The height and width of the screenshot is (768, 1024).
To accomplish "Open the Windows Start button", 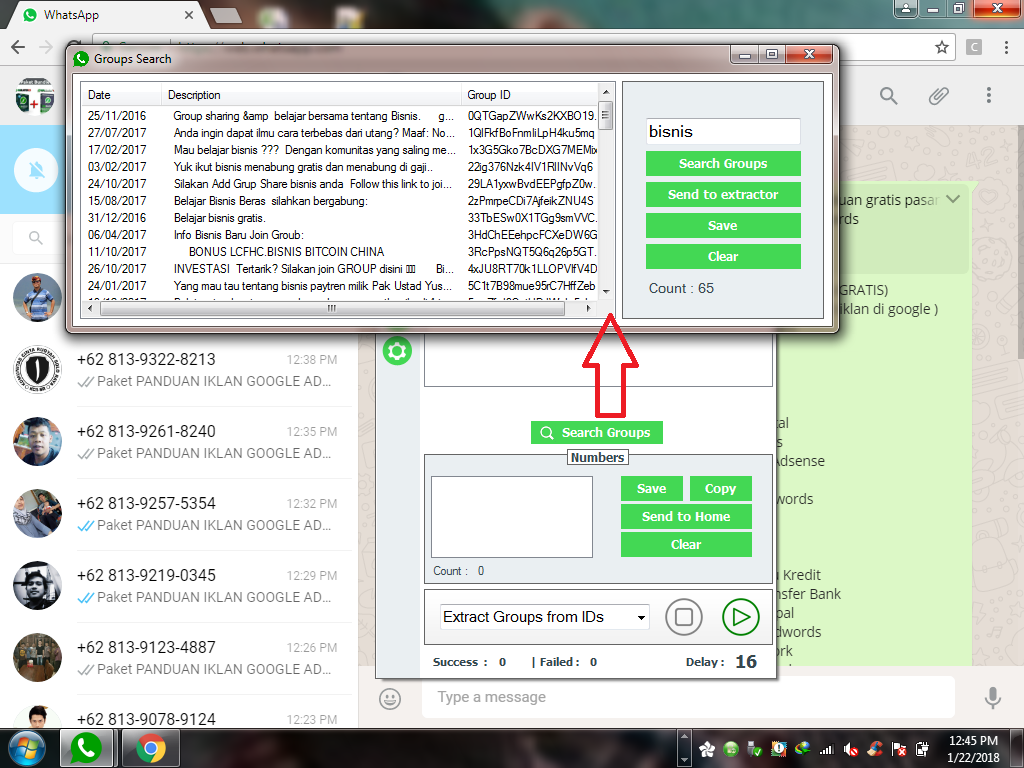I will [26, 748].
